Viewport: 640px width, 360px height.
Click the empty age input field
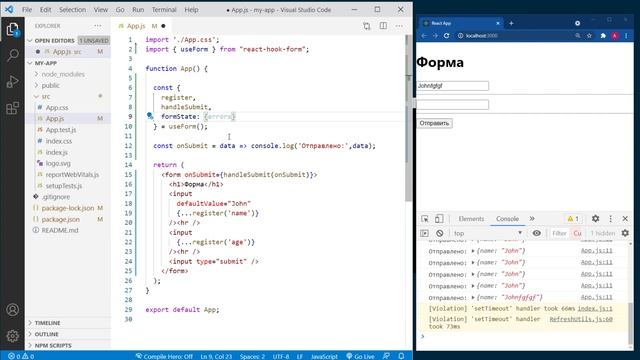pos(452,104)
